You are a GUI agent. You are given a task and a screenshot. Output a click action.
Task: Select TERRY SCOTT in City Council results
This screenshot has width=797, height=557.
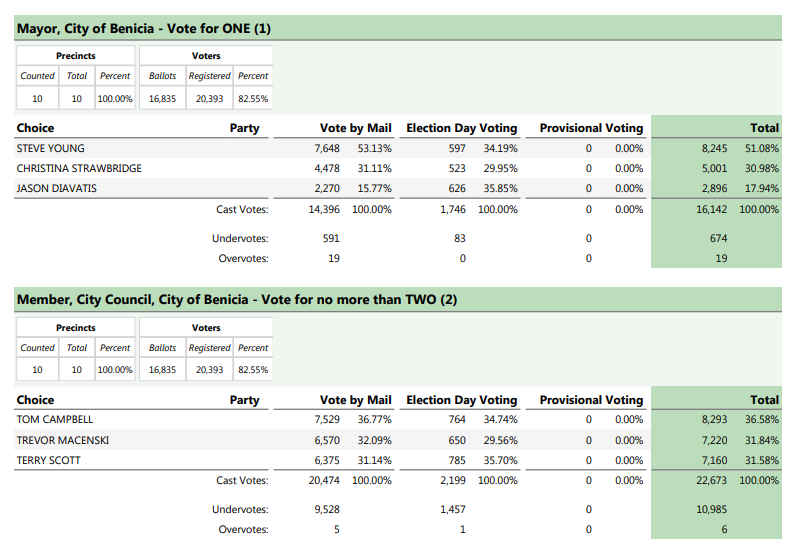pos(49,460)
